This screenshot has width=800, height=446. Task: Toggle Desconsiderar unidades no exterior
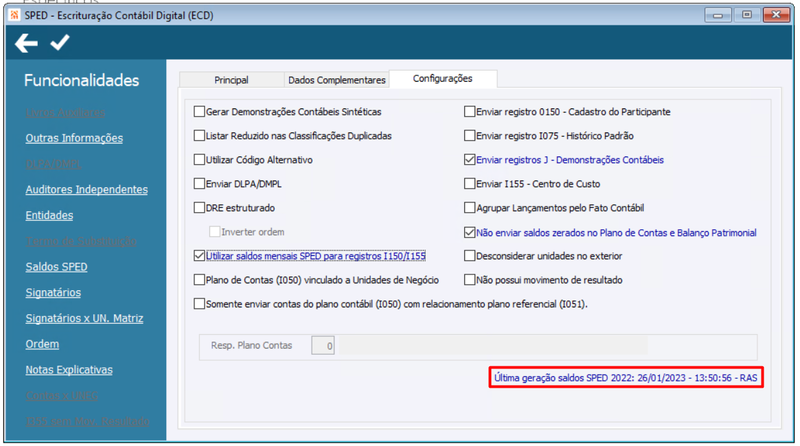tap(469, 256)
